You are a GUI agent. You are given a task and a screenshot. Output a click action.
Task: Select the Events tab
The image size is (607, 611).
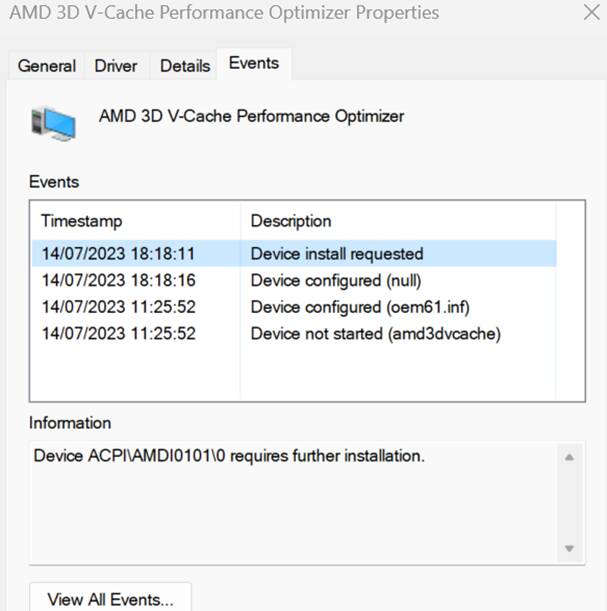click(x=253, y=63)
